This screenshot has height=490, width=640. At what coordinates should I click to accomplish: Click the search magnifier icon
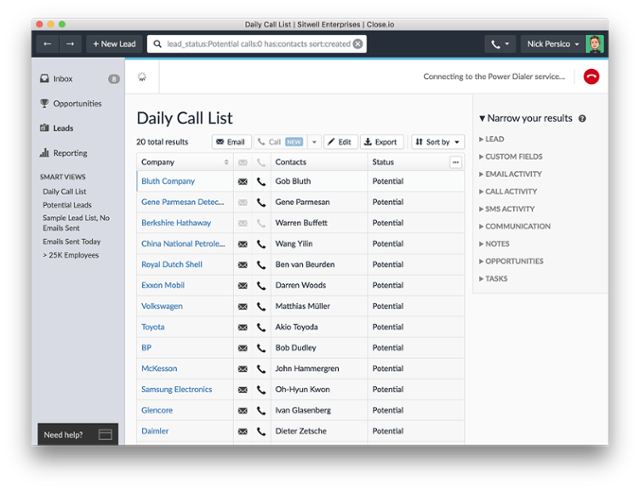point(157,44)
